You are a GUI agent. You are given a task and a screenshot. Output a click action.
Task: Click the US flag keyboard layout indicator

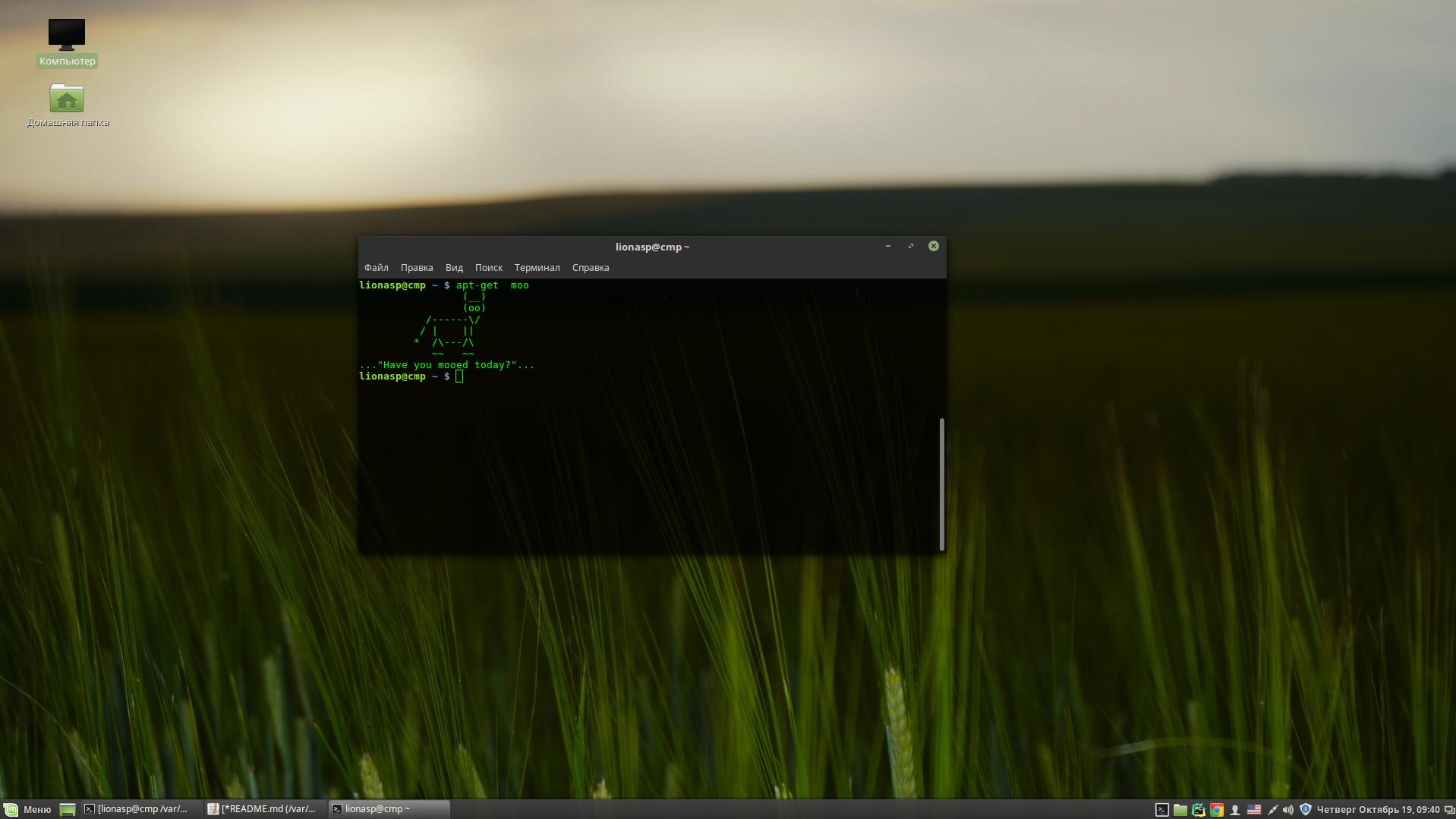tap(1254, 810)
